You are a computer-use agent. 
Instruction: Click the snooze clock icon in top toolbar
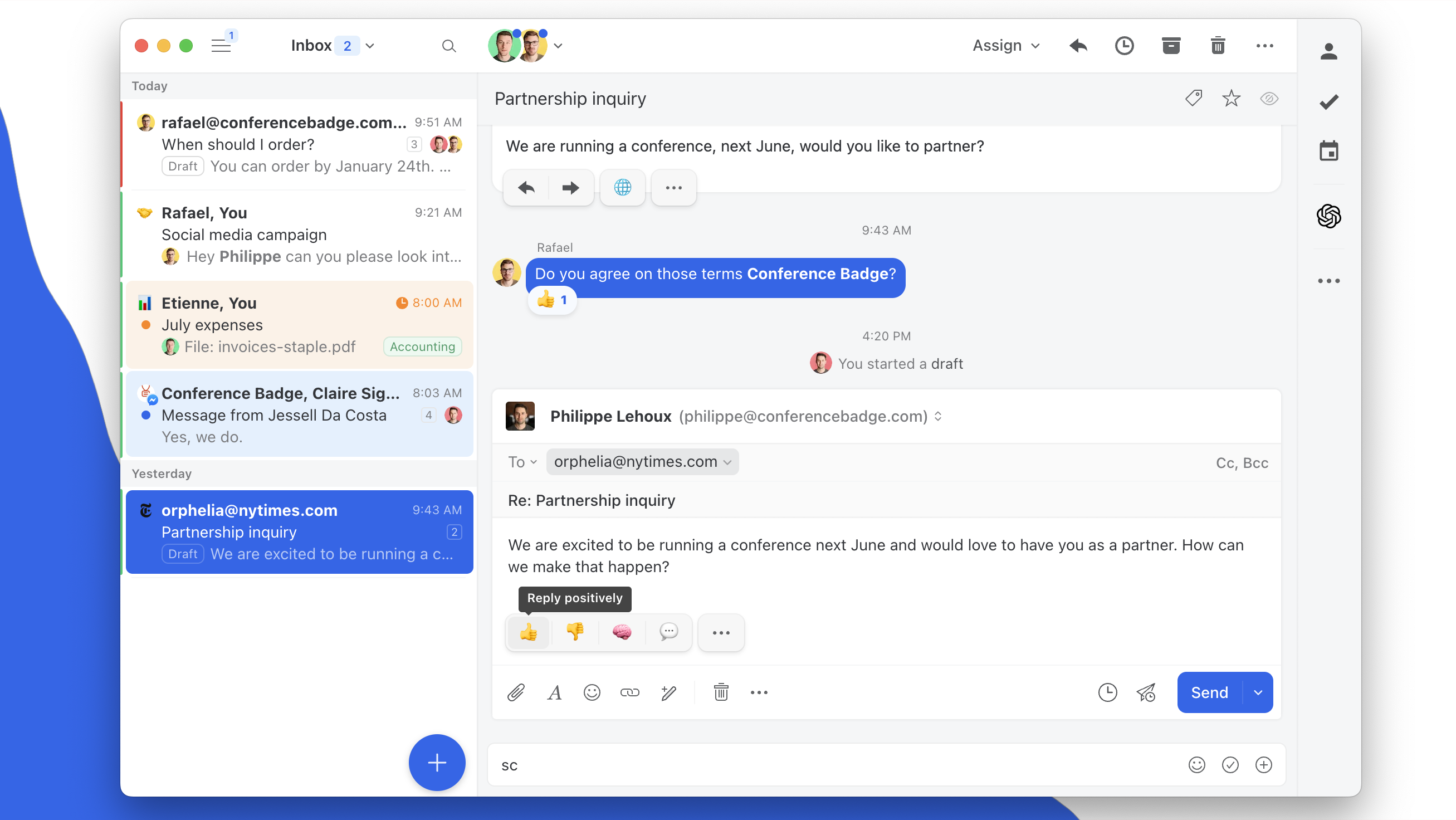1123,46
